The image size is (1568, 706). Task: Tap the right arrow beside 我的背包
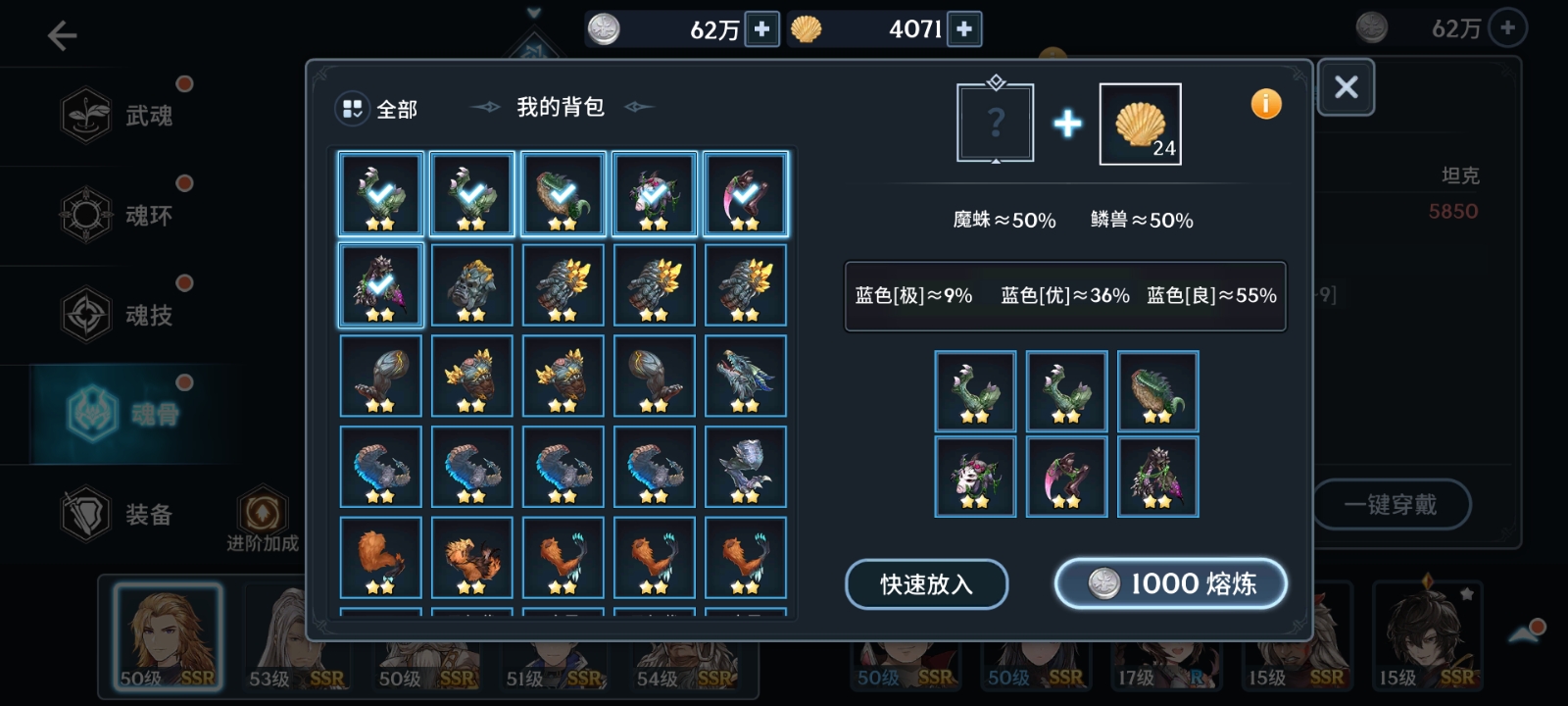639,107
